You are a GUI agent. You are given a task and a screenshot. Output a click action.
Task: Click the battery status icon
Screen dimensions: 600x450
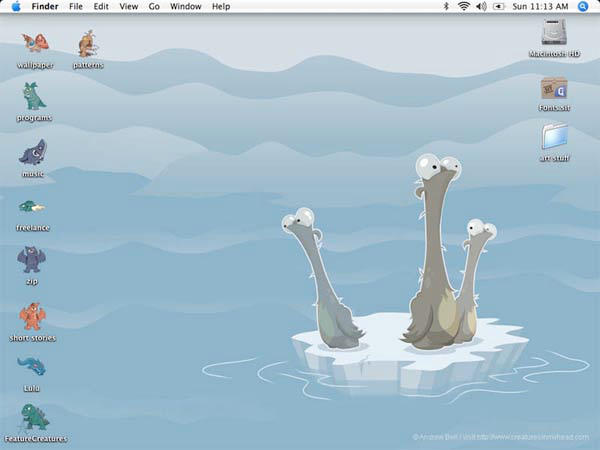tap(499, 7)
